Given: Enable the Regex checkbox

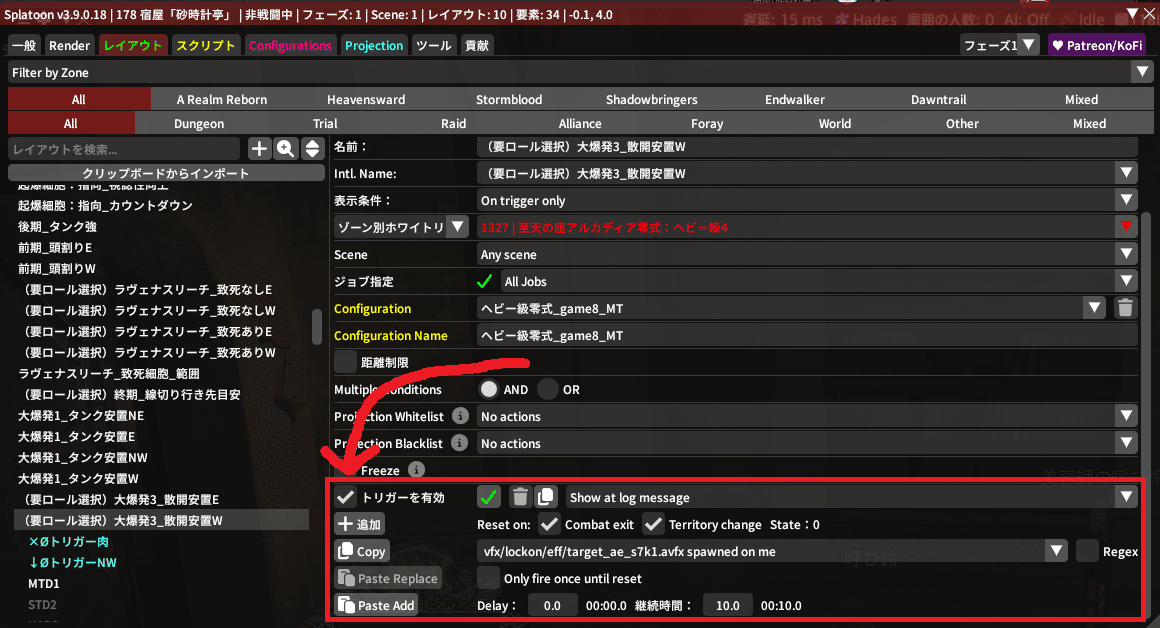Looking at the screenshot, I should 1087,551.
